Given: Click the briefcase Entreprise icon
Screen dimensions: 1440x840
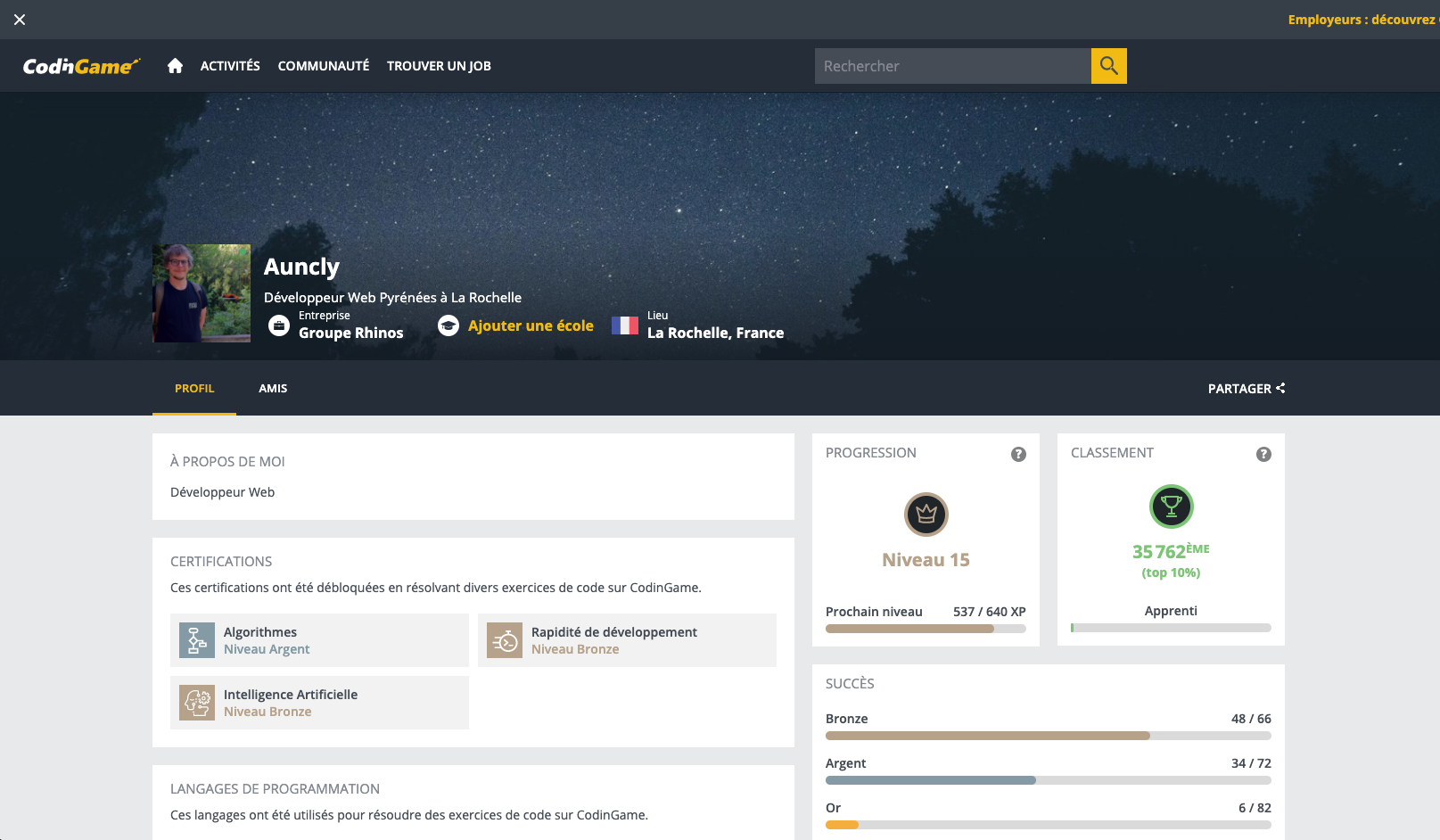Looking at the screenshot, I should pos(278,325).
